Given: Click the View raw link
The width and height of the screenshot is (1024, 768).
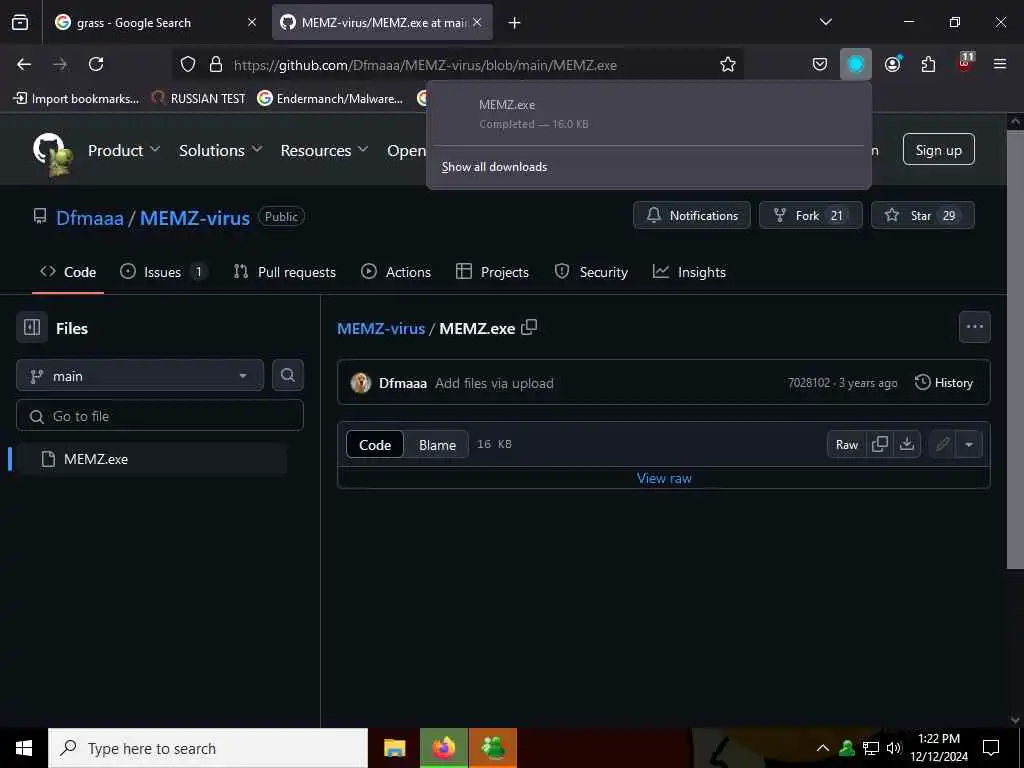Looking at the screenshot, I should [x=664, y=478].
